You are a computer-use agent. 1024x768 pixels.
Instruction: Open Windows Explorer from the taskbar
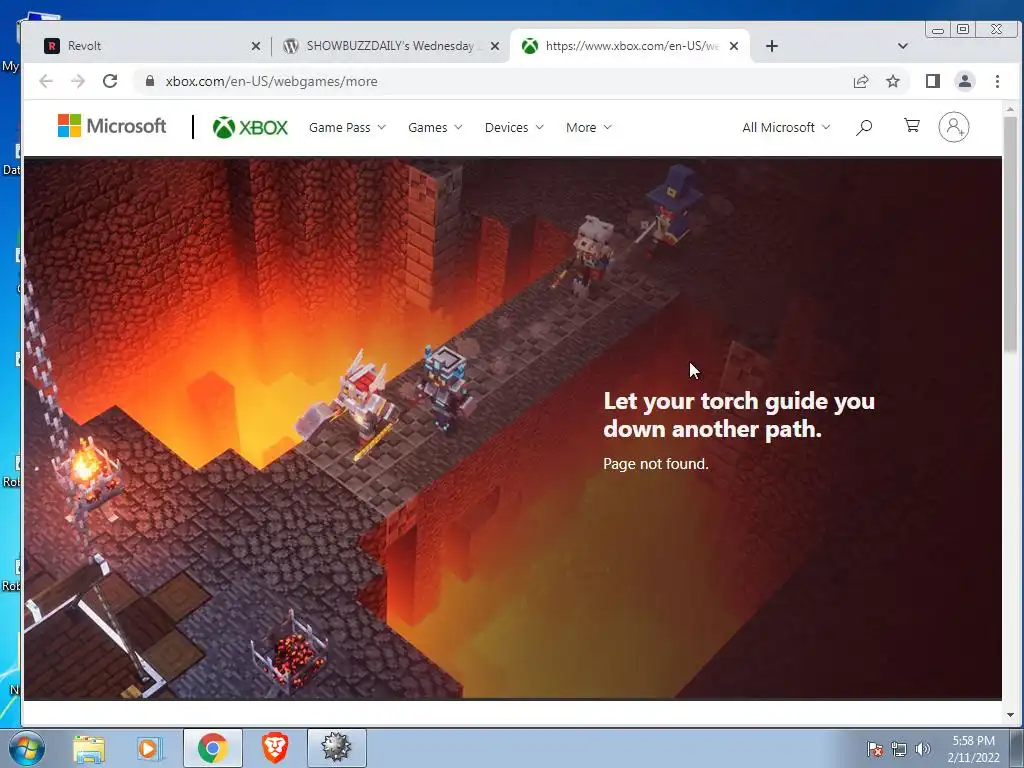point(89,748)
